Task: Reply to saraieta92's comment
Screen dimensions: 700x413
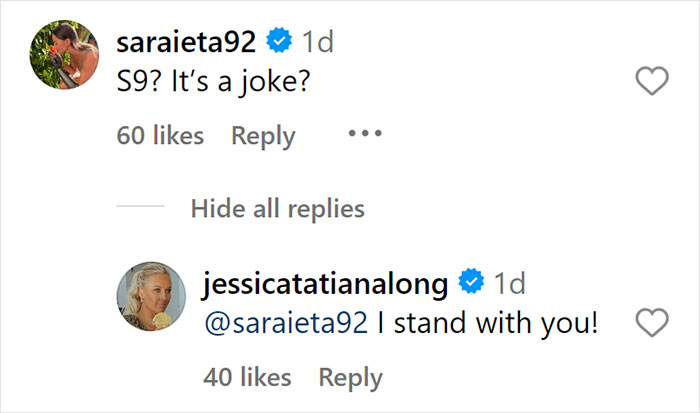Action: tap(263, 135)
